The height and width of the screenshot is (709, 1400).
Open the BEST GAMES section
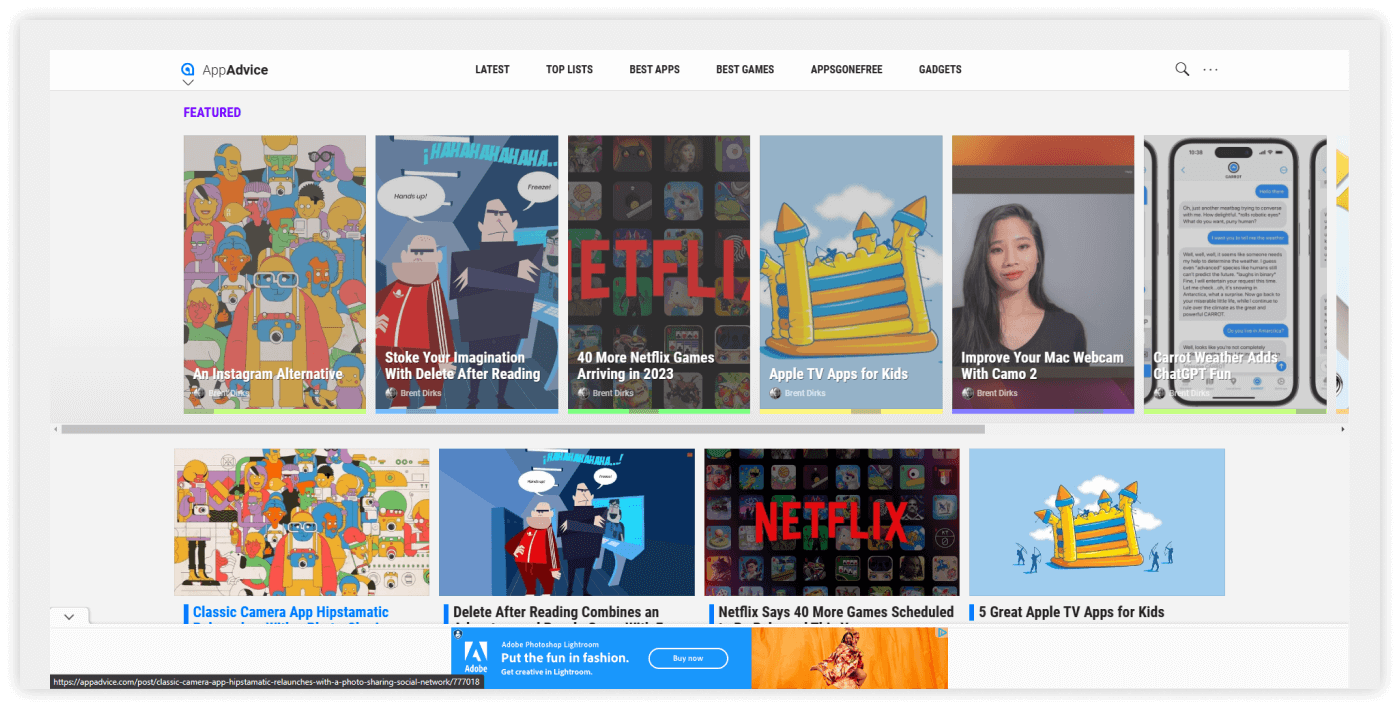click(x=745, y=70)
